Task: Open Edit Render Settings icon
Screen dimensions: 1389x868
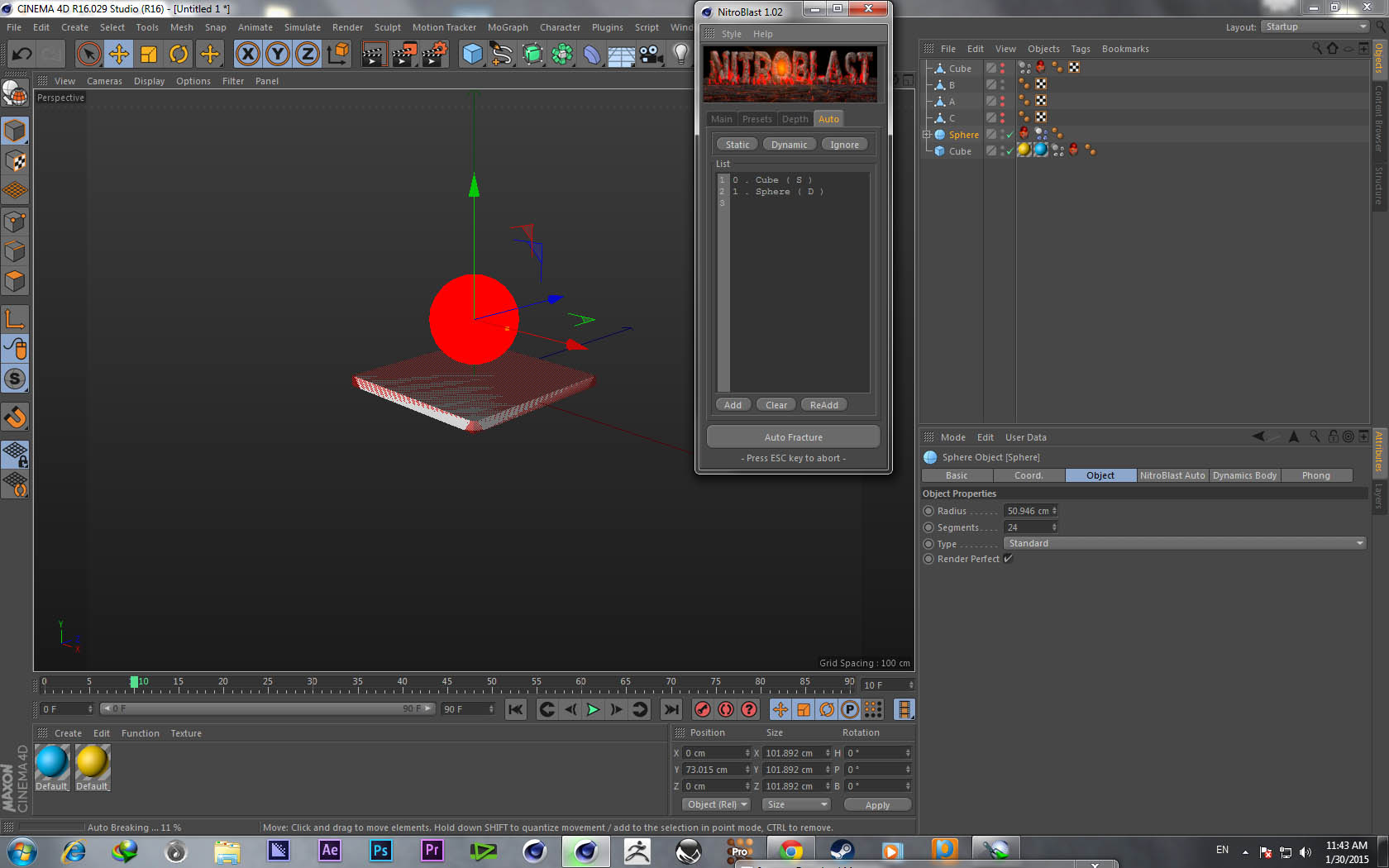Action: pyautogui.click(x=435, y=55)
